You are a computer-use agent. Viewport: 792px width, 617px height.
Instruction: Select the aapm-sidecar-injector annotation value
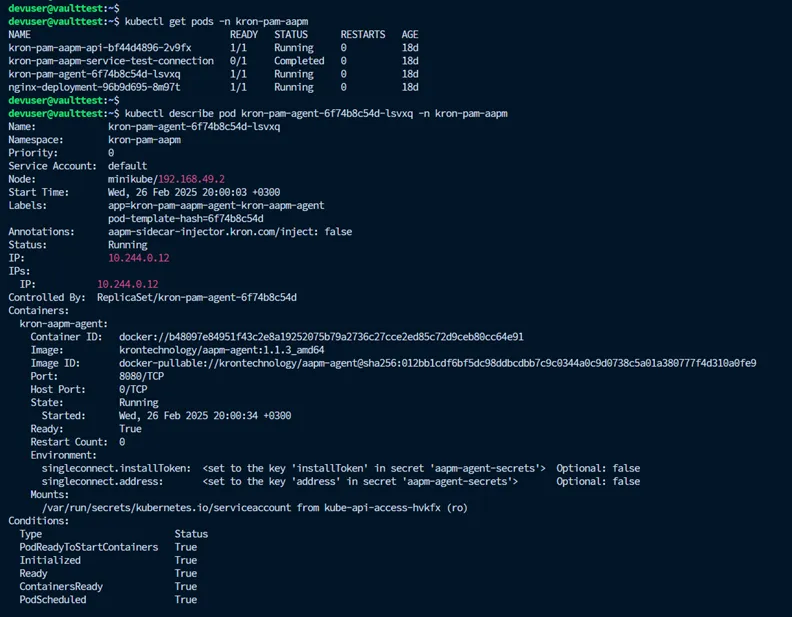(x=230, y=232)
